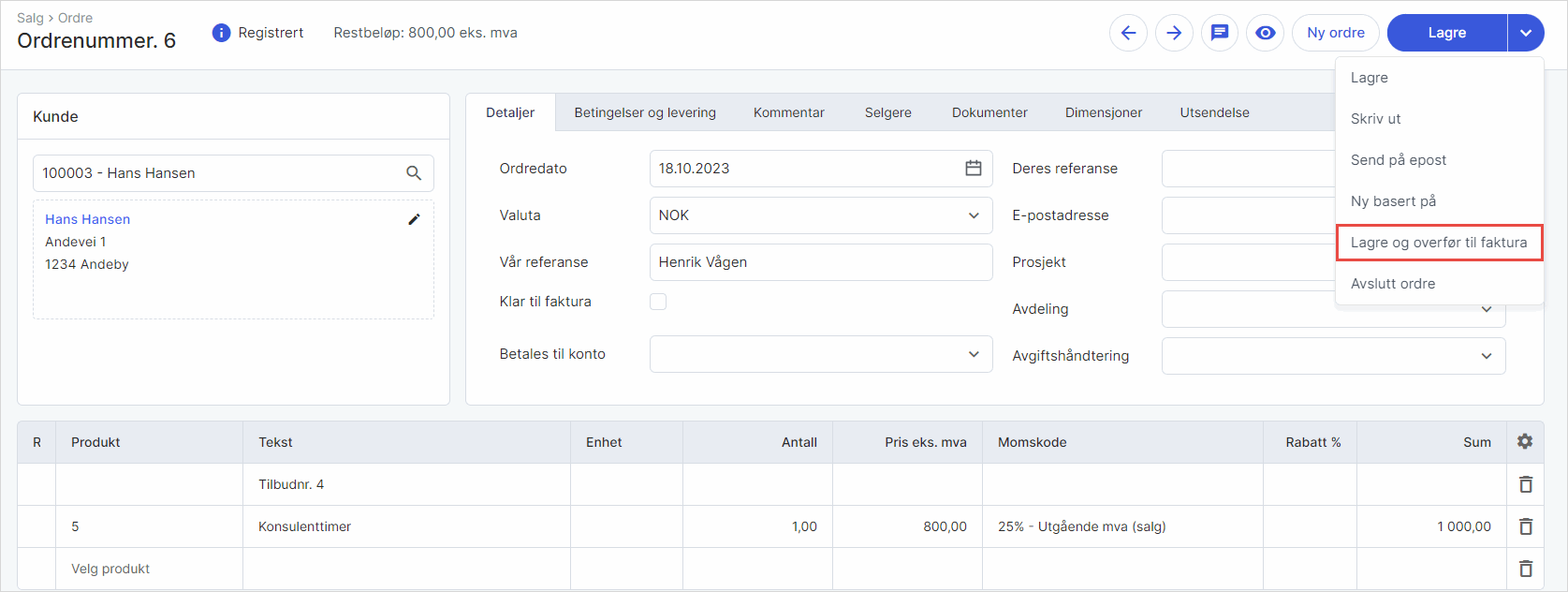
Task: Switch to Betingelser og levering tab
Action: [645, 112]
